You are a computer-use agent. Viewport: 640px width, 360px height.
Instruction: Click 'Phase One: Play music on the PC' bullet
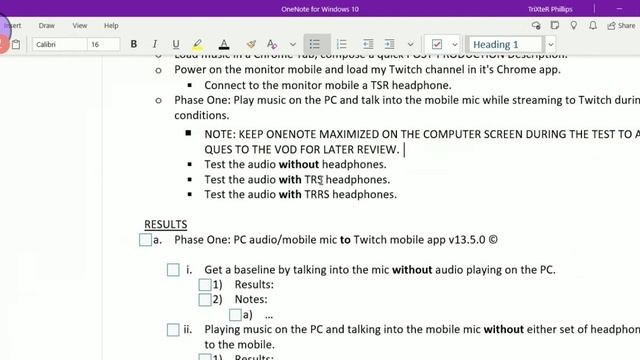(x=407, y=107)
